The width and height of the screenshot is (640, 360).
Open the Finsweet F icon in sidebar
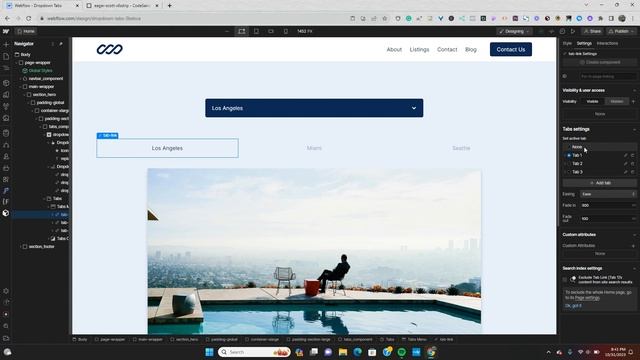[x=6, y=202]
